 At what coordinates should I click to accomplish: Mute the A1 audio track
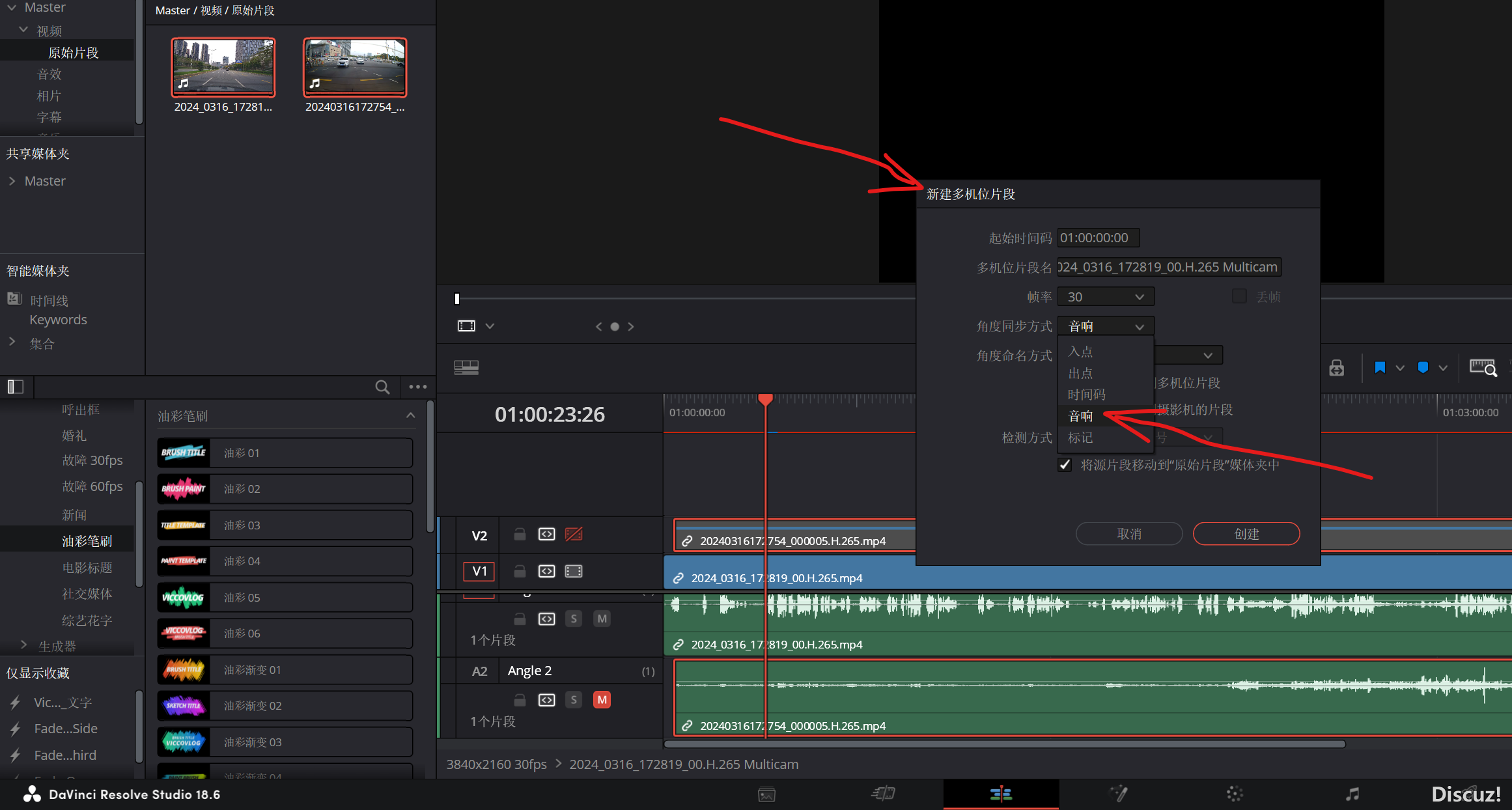tap(602, 619)
